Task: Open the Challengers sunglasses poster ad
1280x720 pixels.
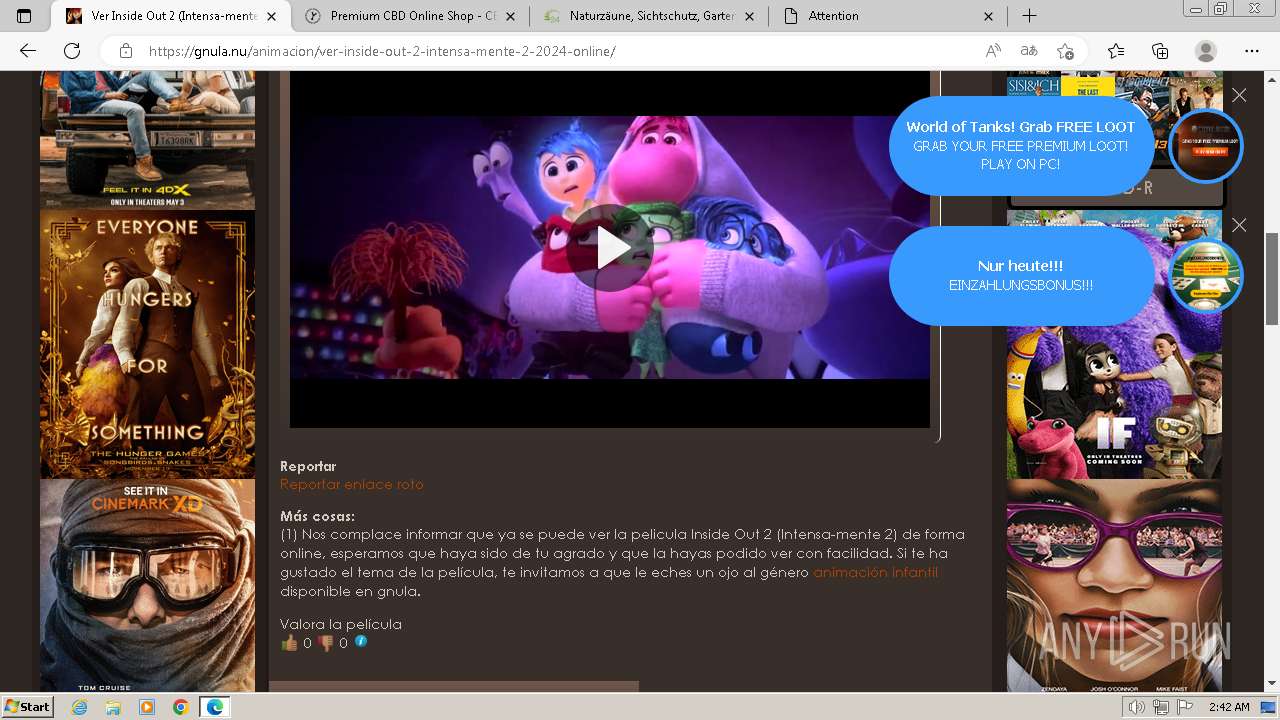Action: click(1114, 586)
